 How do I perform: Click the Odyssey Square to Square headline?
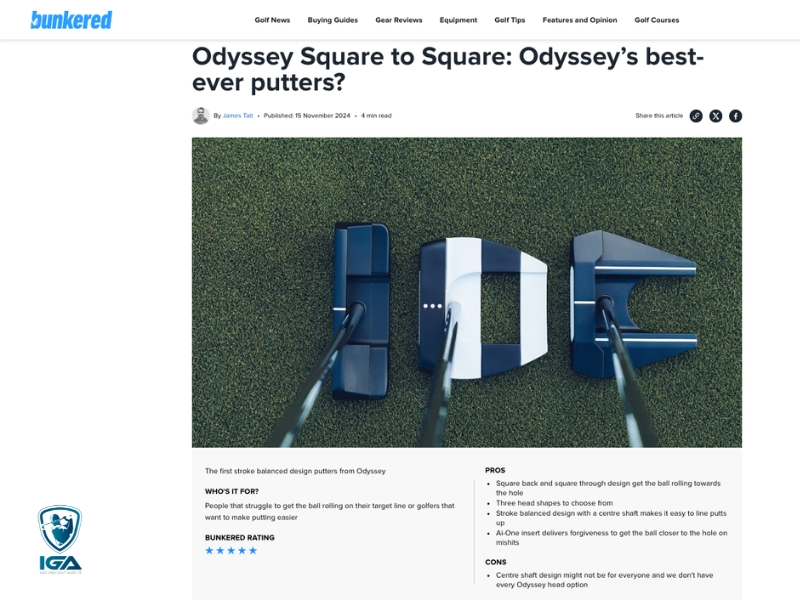coord(448,69)
